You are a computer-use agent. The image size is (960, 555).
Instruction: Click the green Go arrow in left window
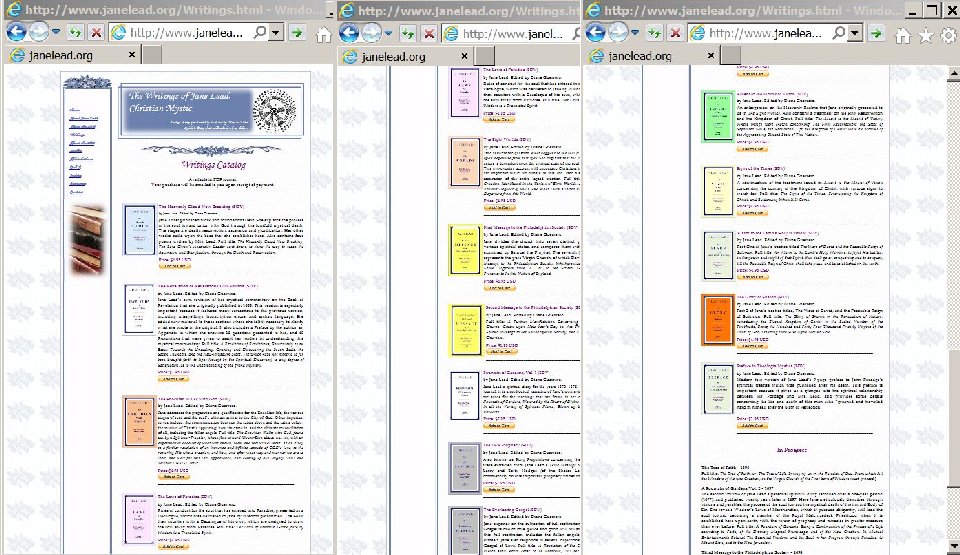coord(298,32)
